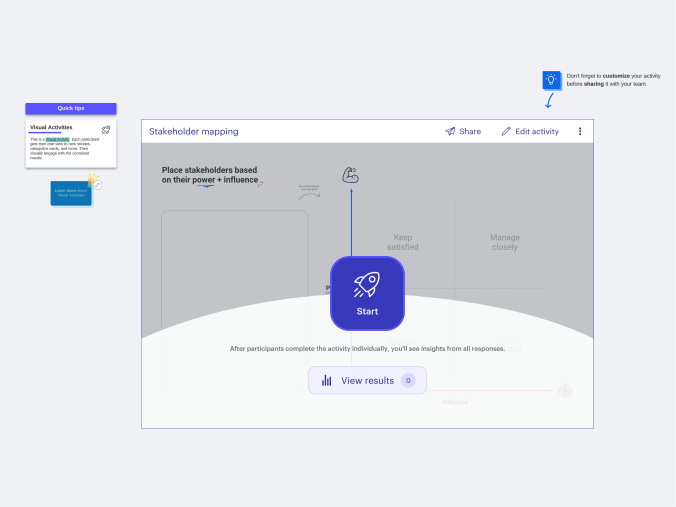Click the Stakeholder mapping title
Image resolution: width=676 pixels, height=507 pixels.
click(x=194, y=131)
